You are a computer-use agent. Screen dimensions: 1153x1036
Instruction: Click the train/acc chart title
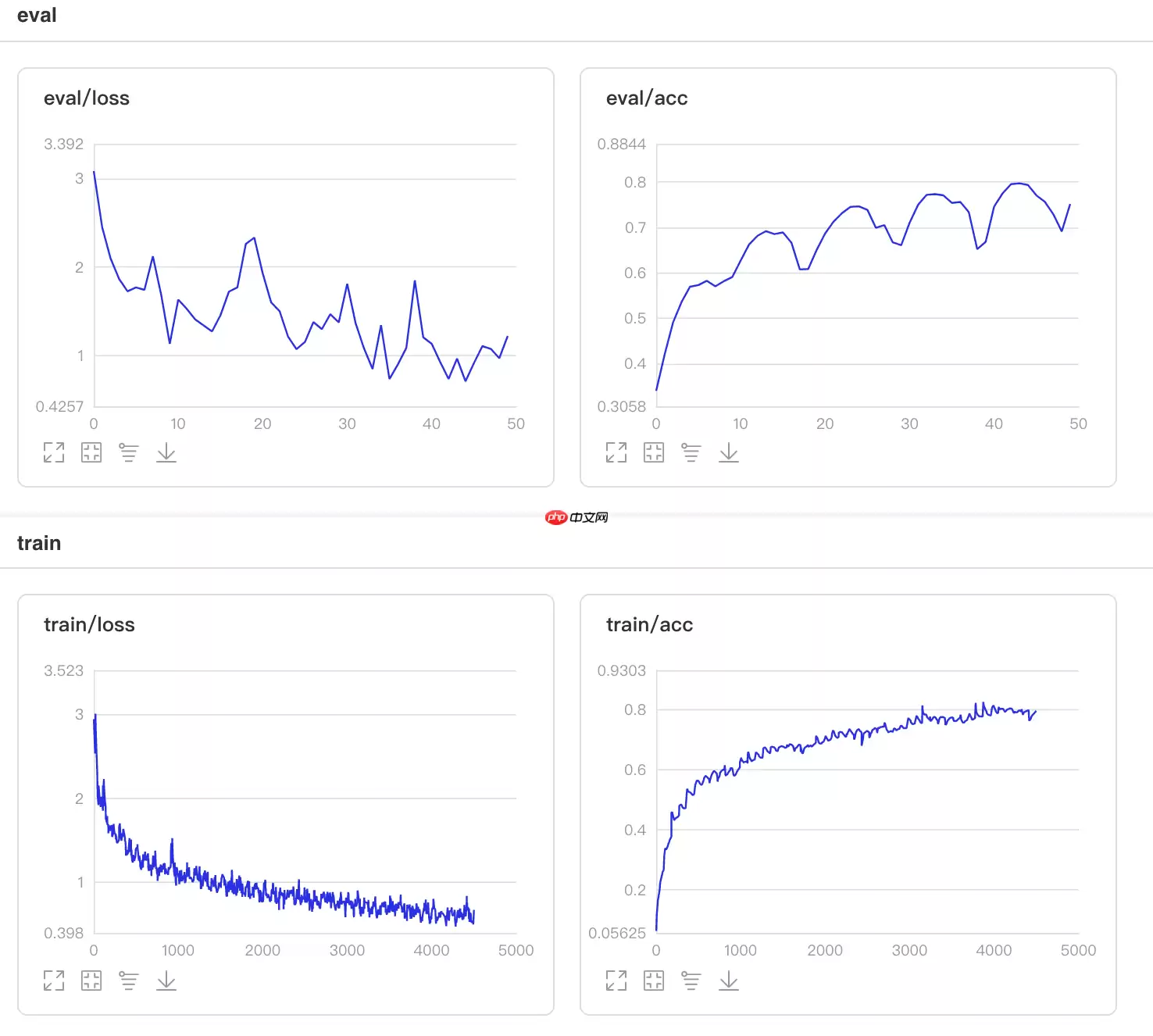[x=649, y=624]
